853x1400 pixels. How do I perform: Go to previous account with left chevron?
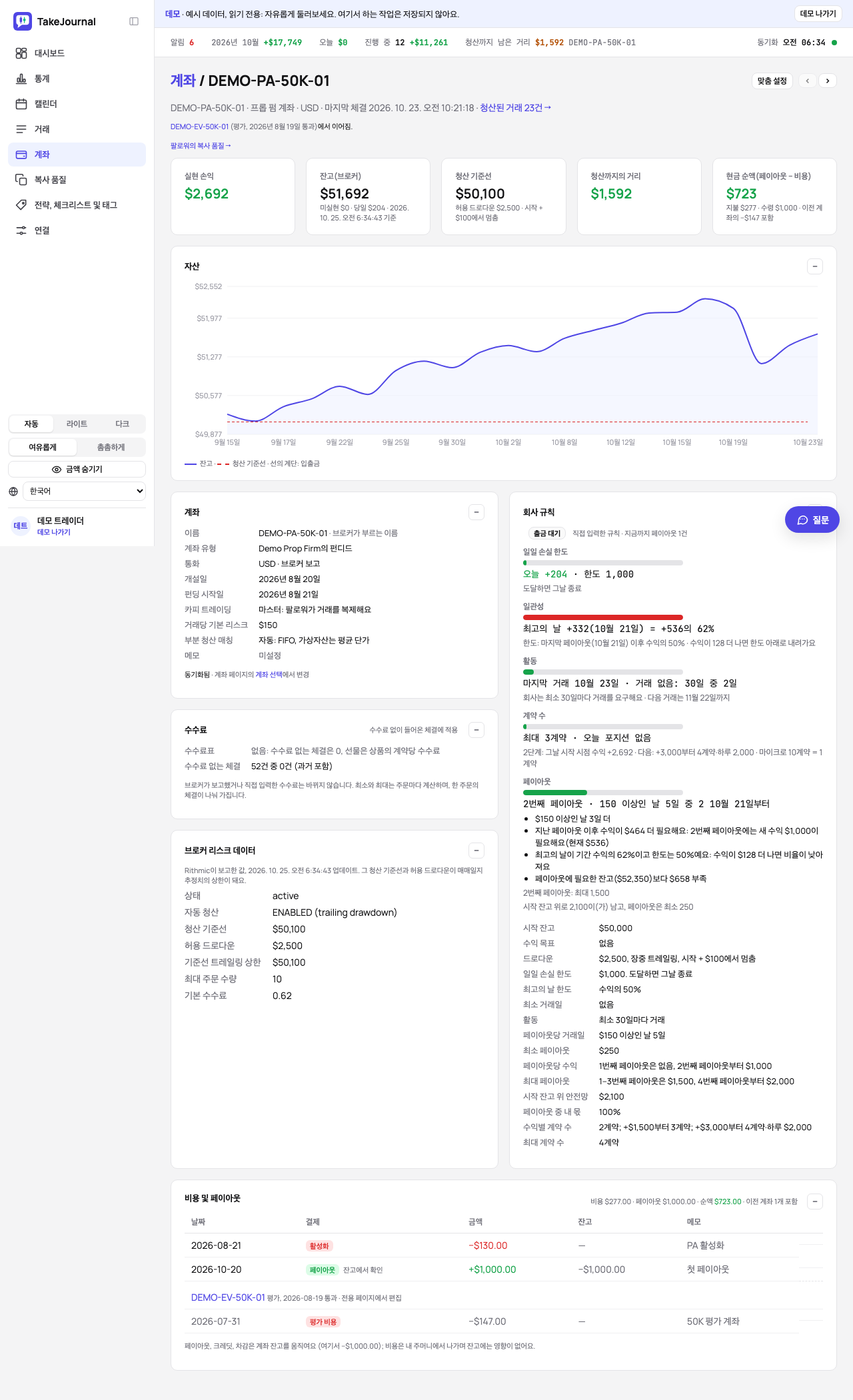point(808,81)
